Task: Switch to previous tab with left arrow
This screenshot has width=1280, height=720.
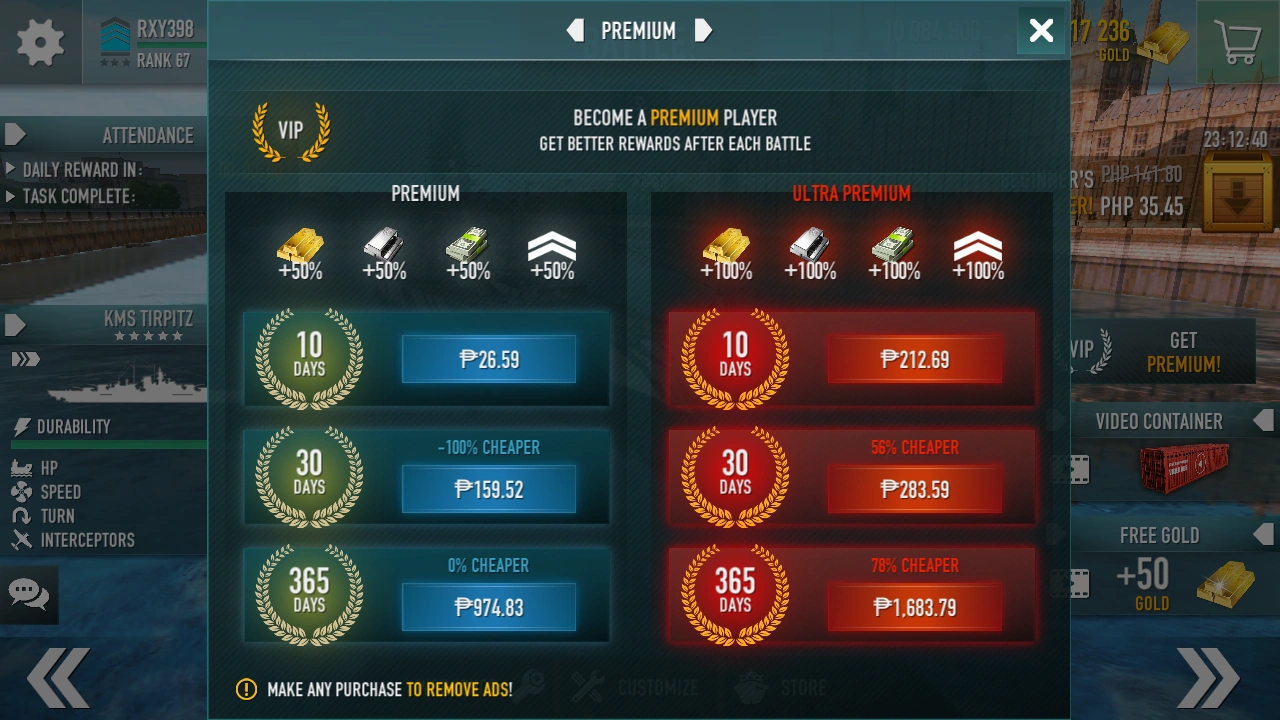Action: [x=575, y=31]
